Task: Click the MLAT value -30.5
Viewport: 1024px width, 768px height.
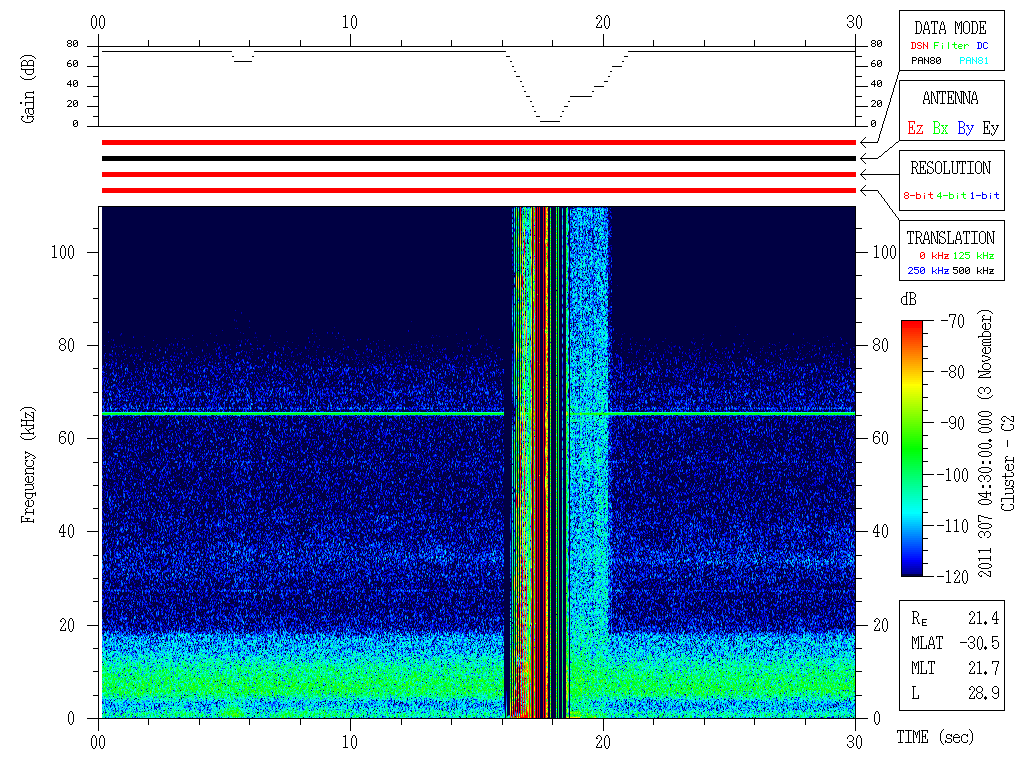Action: click(x=983, y=643)
